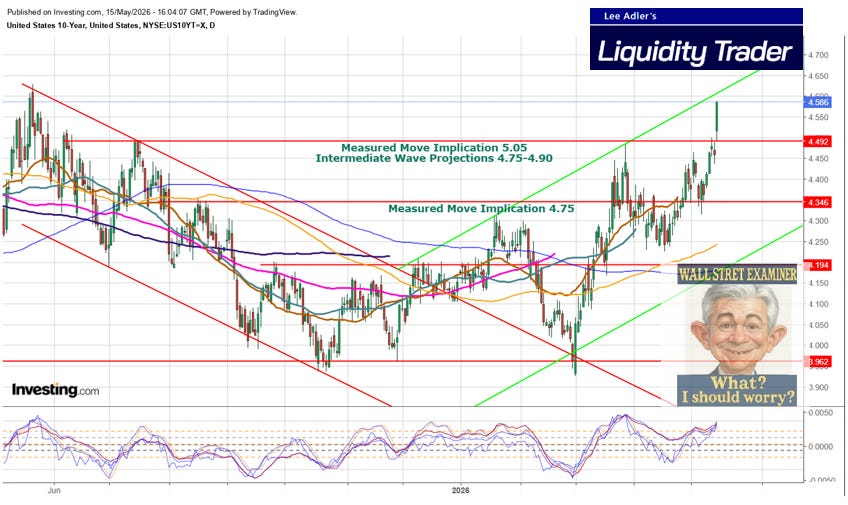Screen dimensions: 848x505
Task: Click the 4.700 price axis value
Action: click(818, 55)
